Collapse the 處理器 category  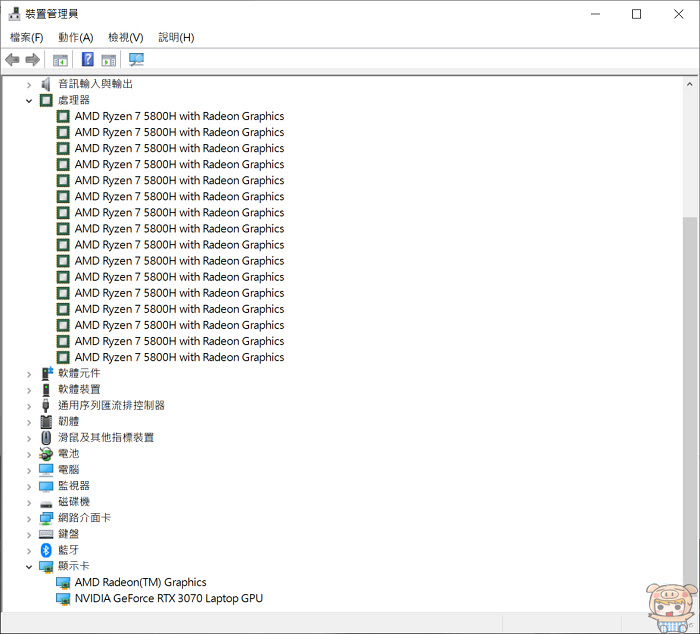(x=29, y=100)
